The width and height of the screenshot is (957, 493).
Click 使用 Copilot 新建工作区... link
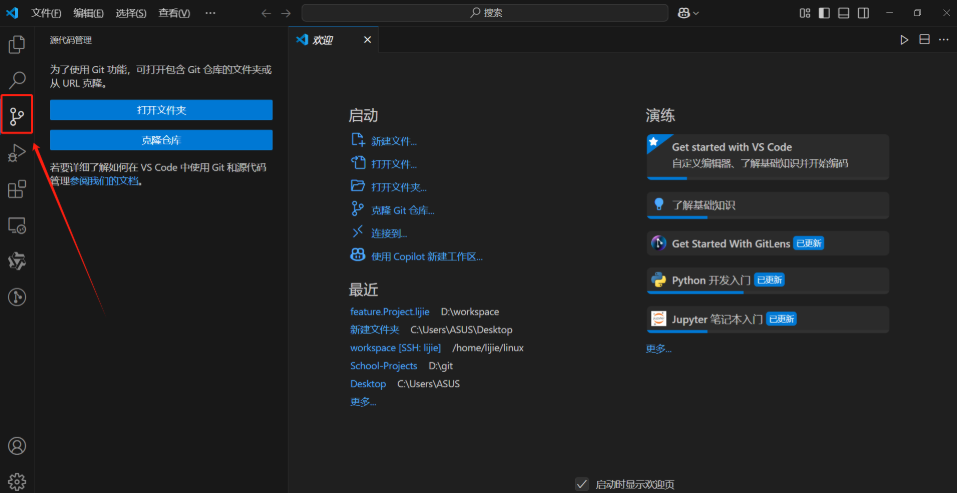tap(427, 257)
